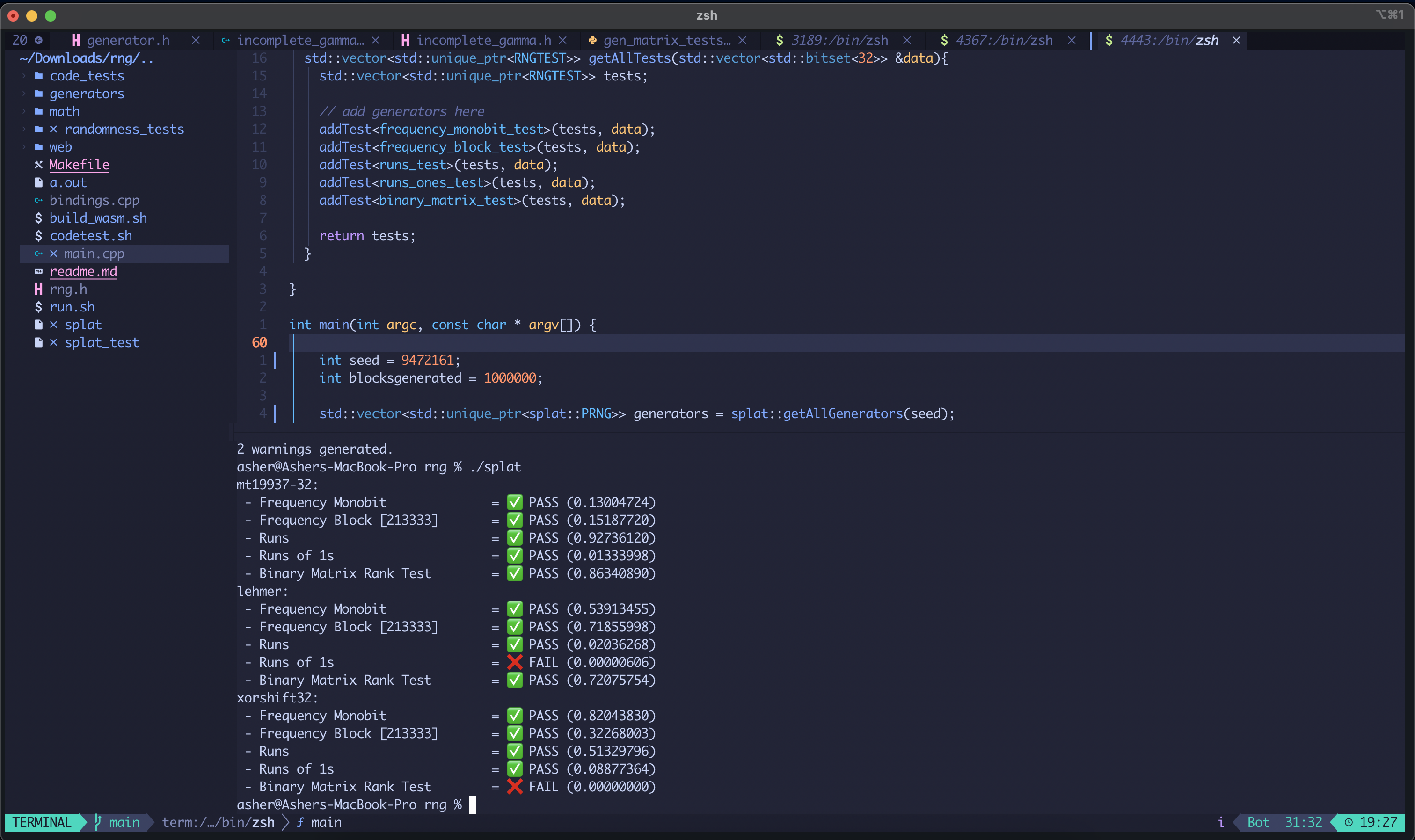This screenshot has width=1415, height=840.
Task: Click the clock icon beside 19:27
Action: [1349, 822]
